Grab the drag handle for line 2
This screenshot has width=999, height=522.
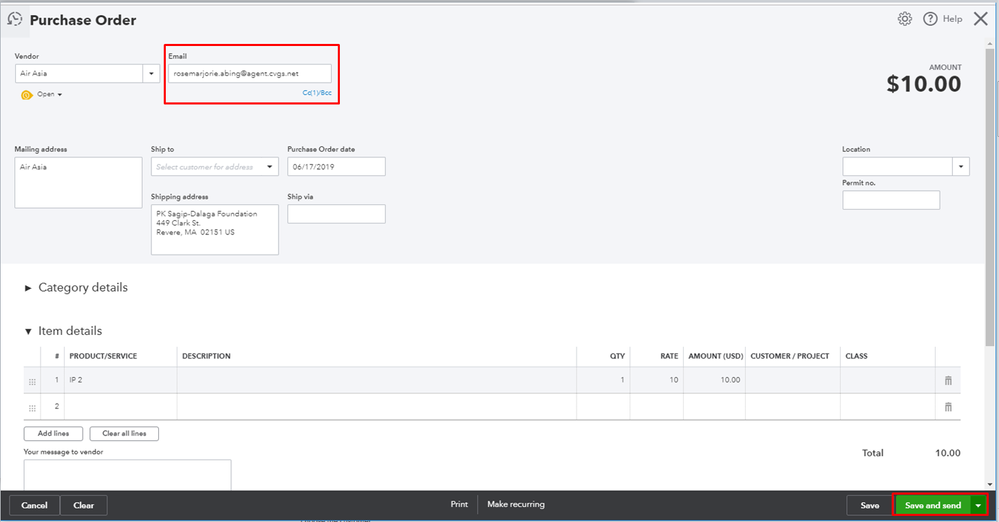pos(32,408)
